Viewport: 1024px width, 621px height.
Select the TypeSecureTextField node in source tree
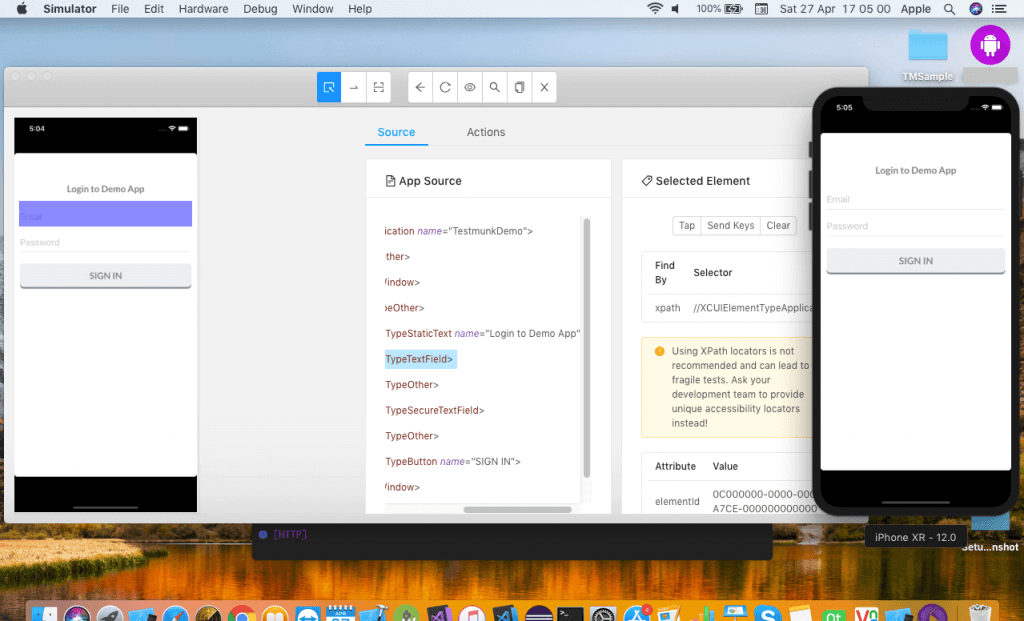pyautogui.click(x=434, y=410)
